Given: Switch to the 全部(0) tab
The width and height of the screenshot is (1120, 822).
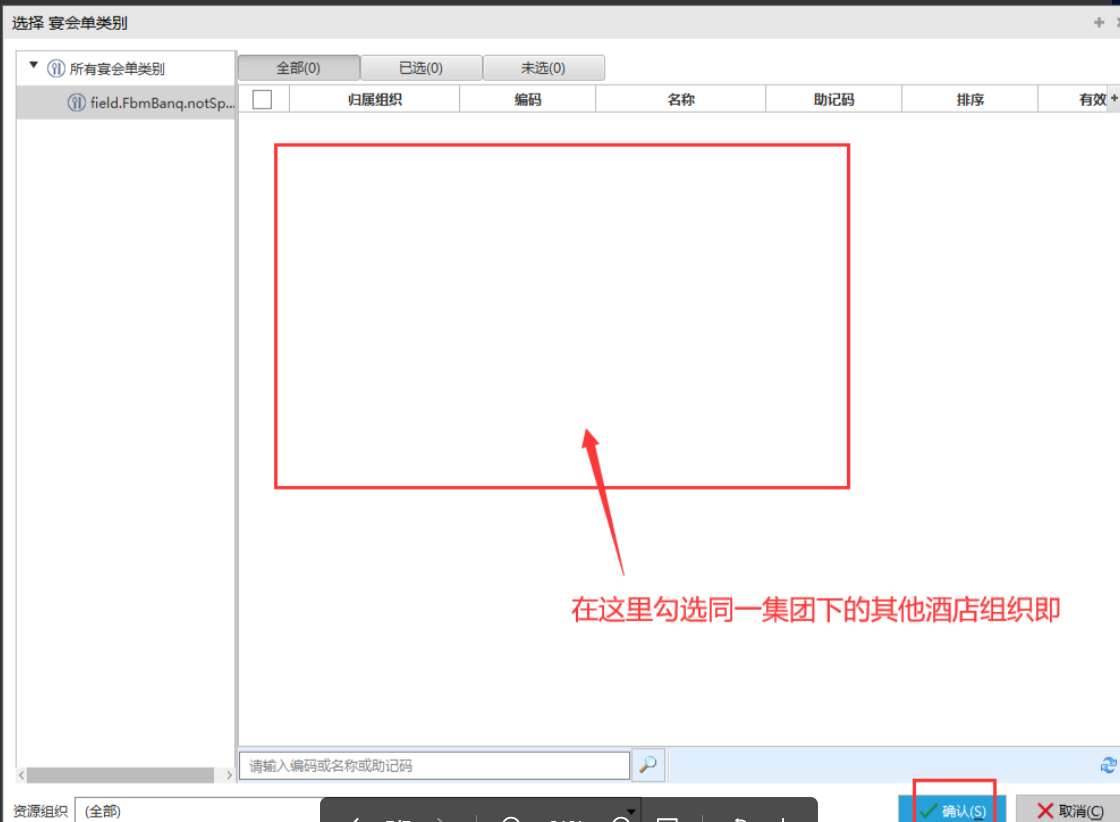Looking at the screenshot, I should tap(298, 68).
